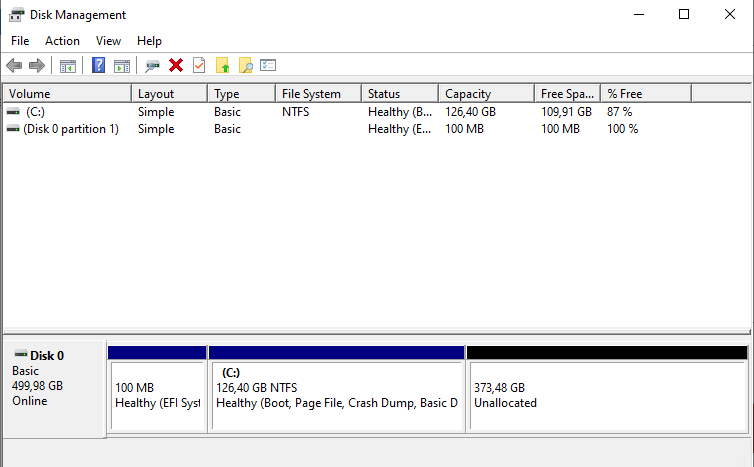Click the yellow page green arrow icon
The height and width of the screenshot is (467, 754).
pyautogui.click(x=223, y=66)
